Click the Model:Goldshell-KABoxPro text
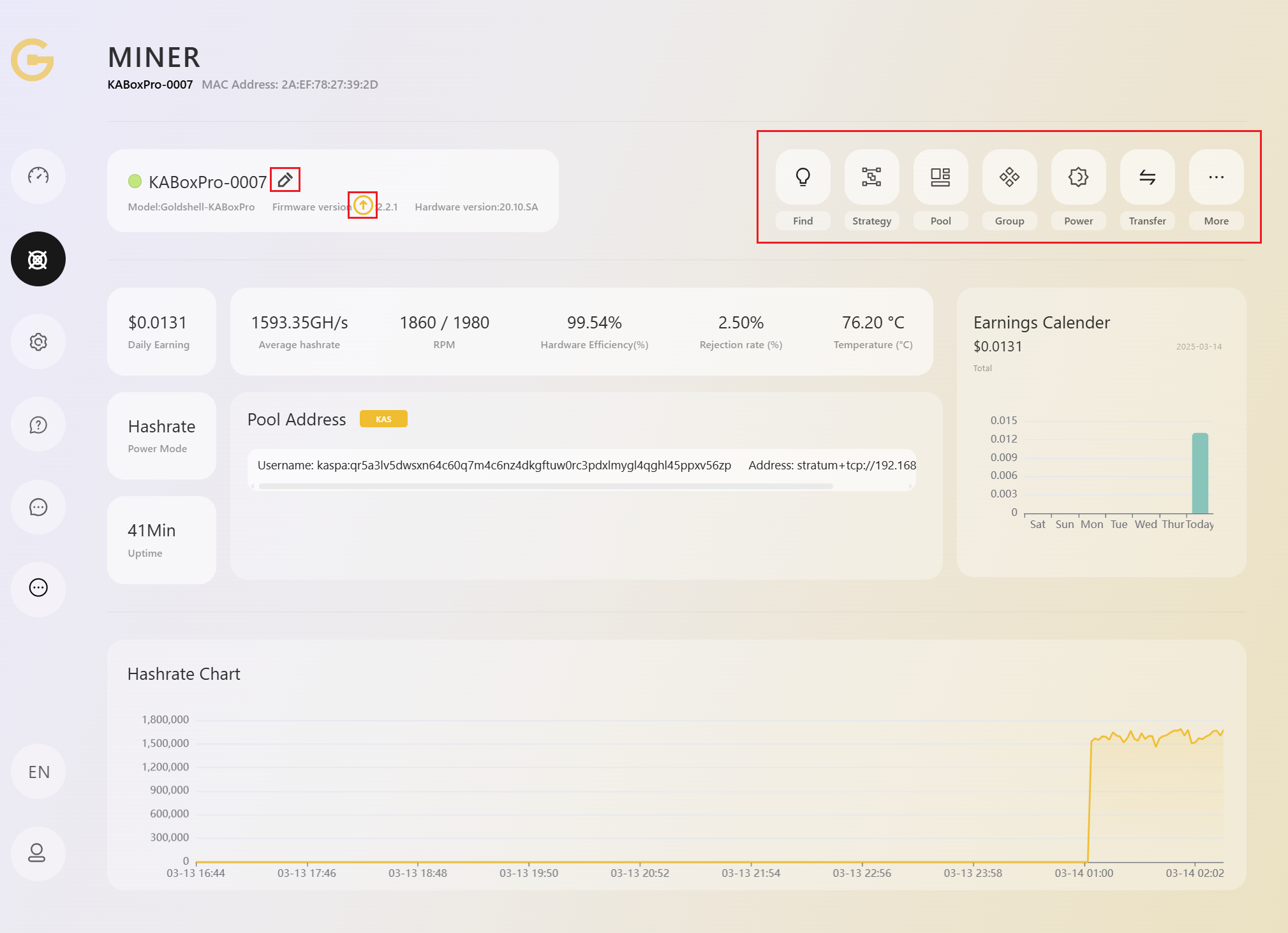 tap(191, 207)
